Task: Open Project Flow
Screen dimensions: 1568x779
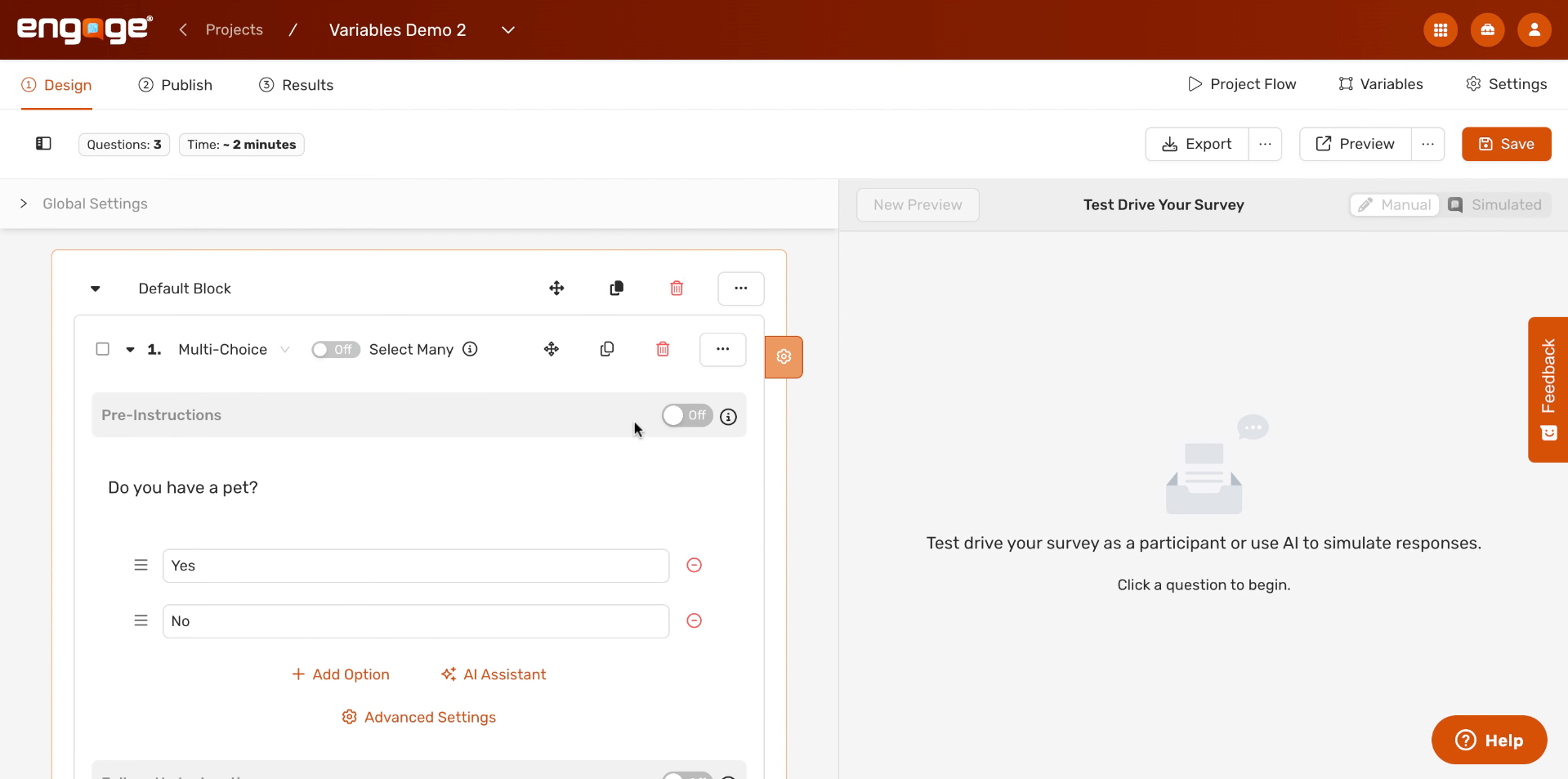Action: pos(1241,84)
